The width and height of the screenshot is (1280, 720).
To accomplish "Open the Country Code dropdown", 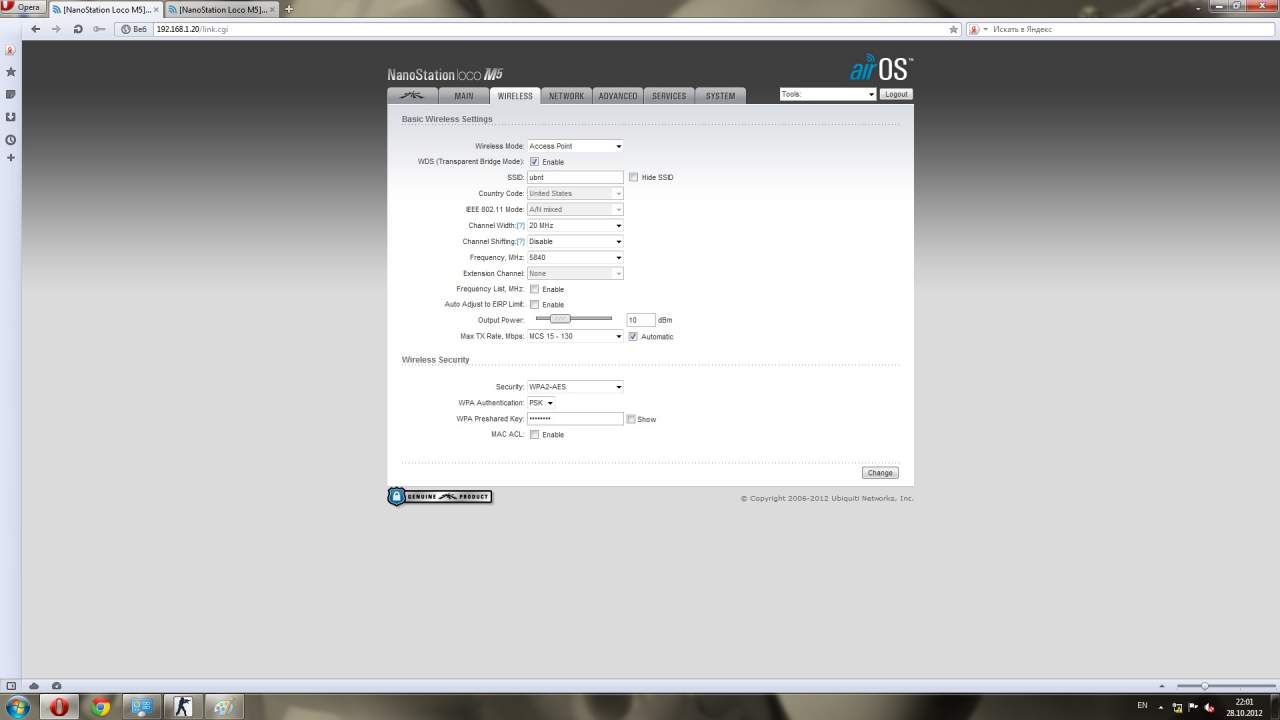I will (575, 193).
